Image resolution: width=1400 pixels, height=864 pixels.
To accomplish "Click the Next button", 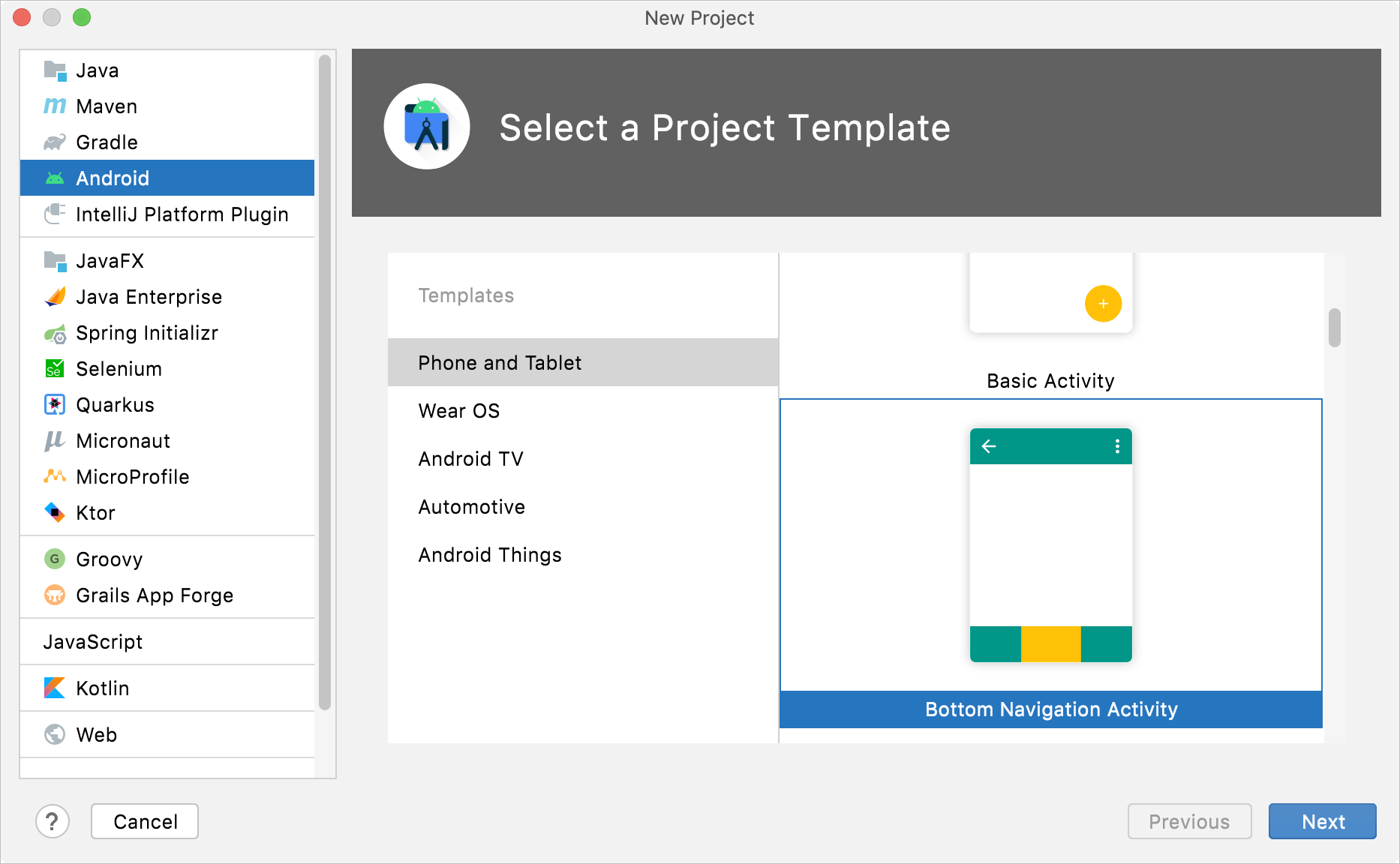I will coord(1323,822).
